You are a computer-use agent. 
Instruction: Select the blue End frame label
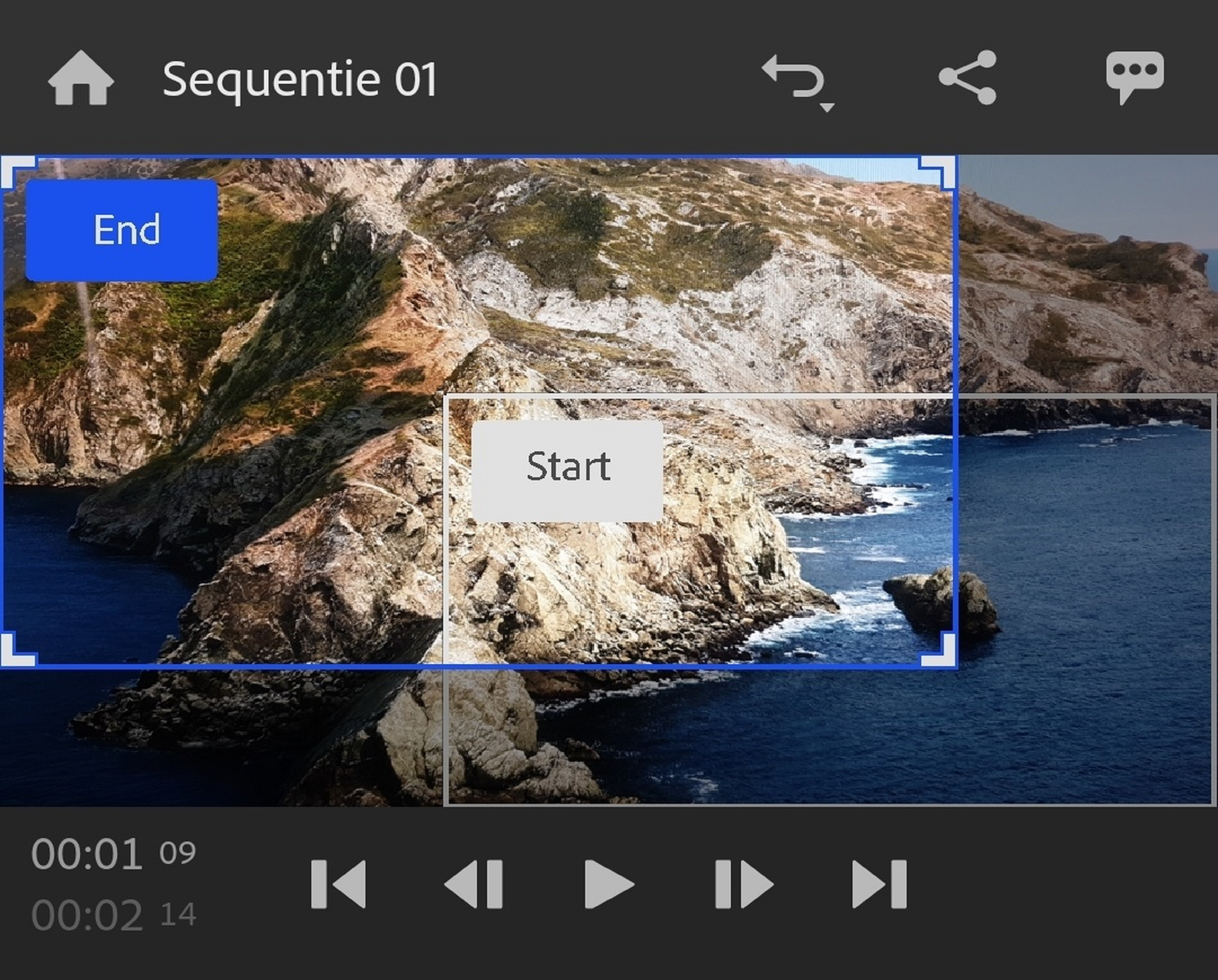pos(121,231)
